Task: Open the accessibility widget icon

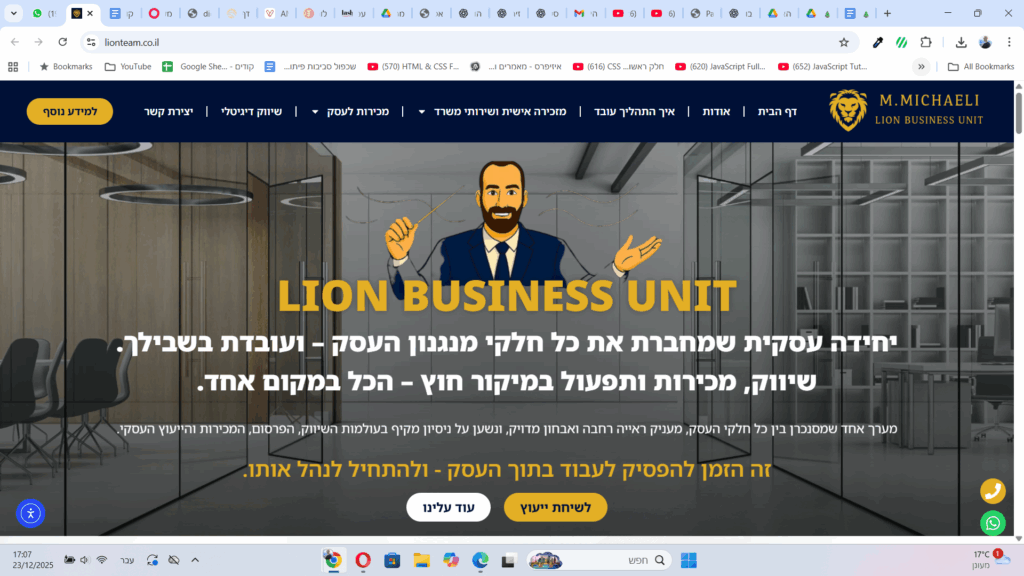Action: coord(31,513)
